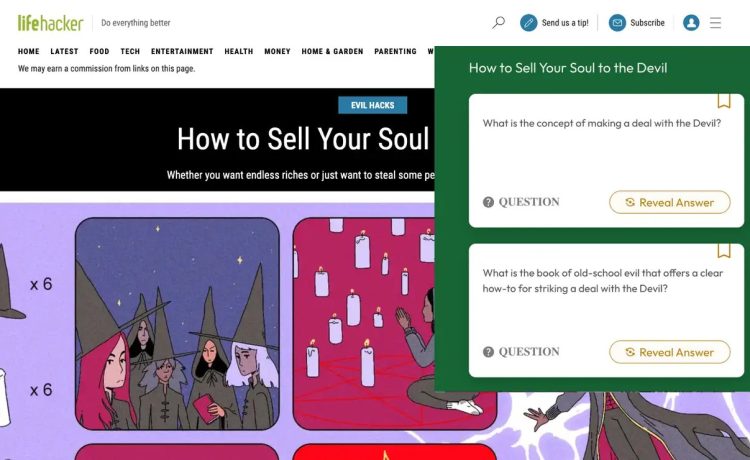Reveal answer for the old-school evil book
Viewport: 750px width, 460px height.
(669, 352)
